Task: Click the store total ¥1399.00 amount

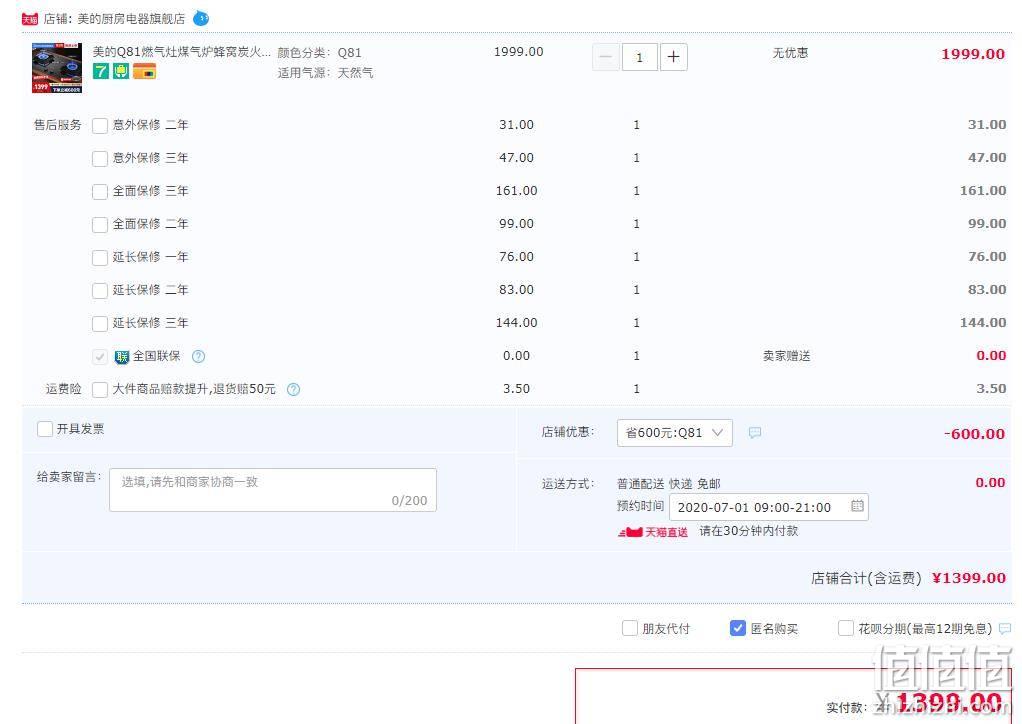Action: (x=969, y=578)
